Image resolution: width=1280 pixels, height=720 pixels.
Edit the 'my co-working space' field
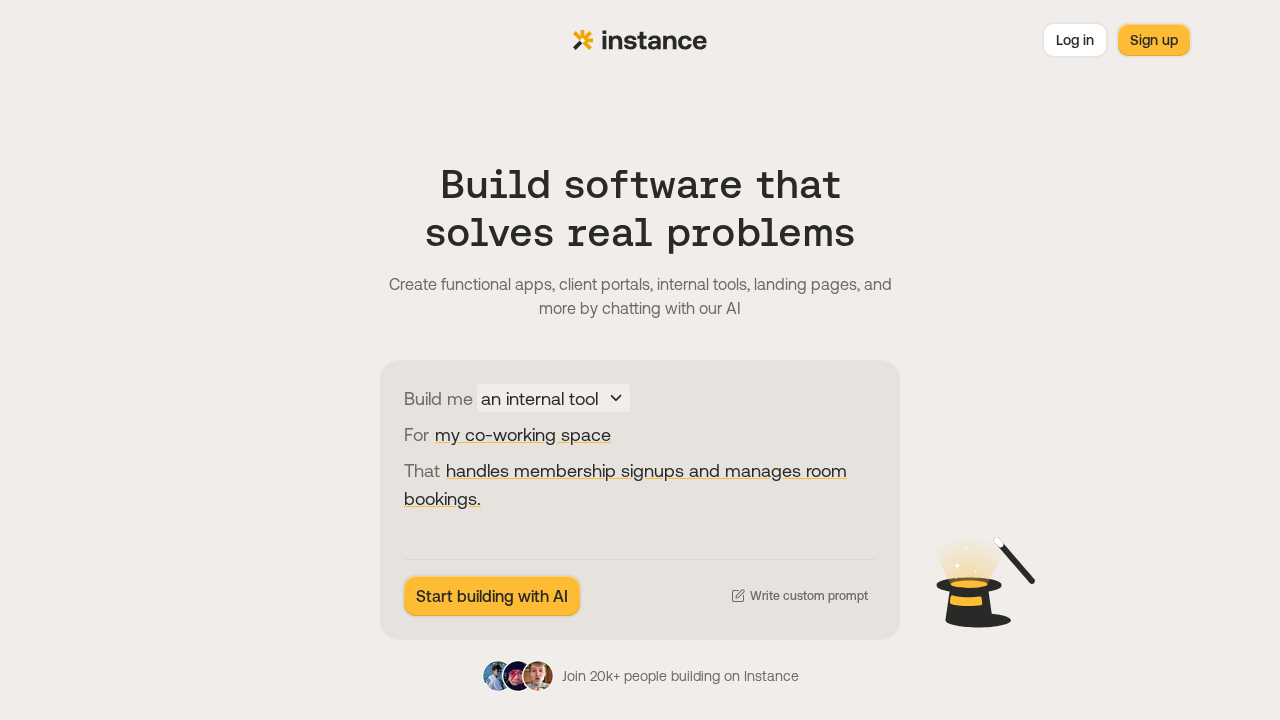click(522, 434)
